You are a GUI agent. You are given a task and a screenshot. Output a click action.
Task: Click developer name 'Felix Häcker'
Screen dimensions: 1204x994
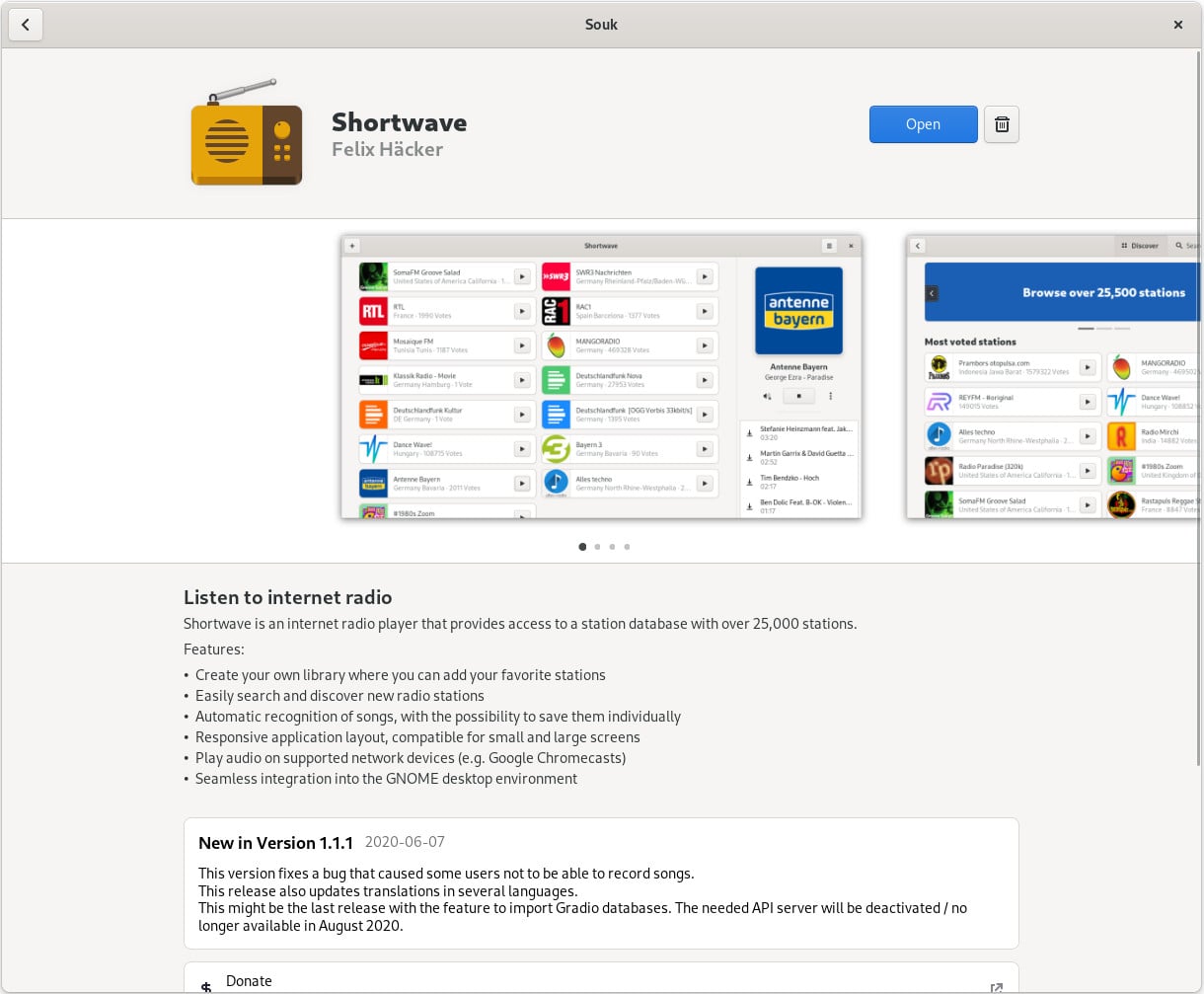387,150
